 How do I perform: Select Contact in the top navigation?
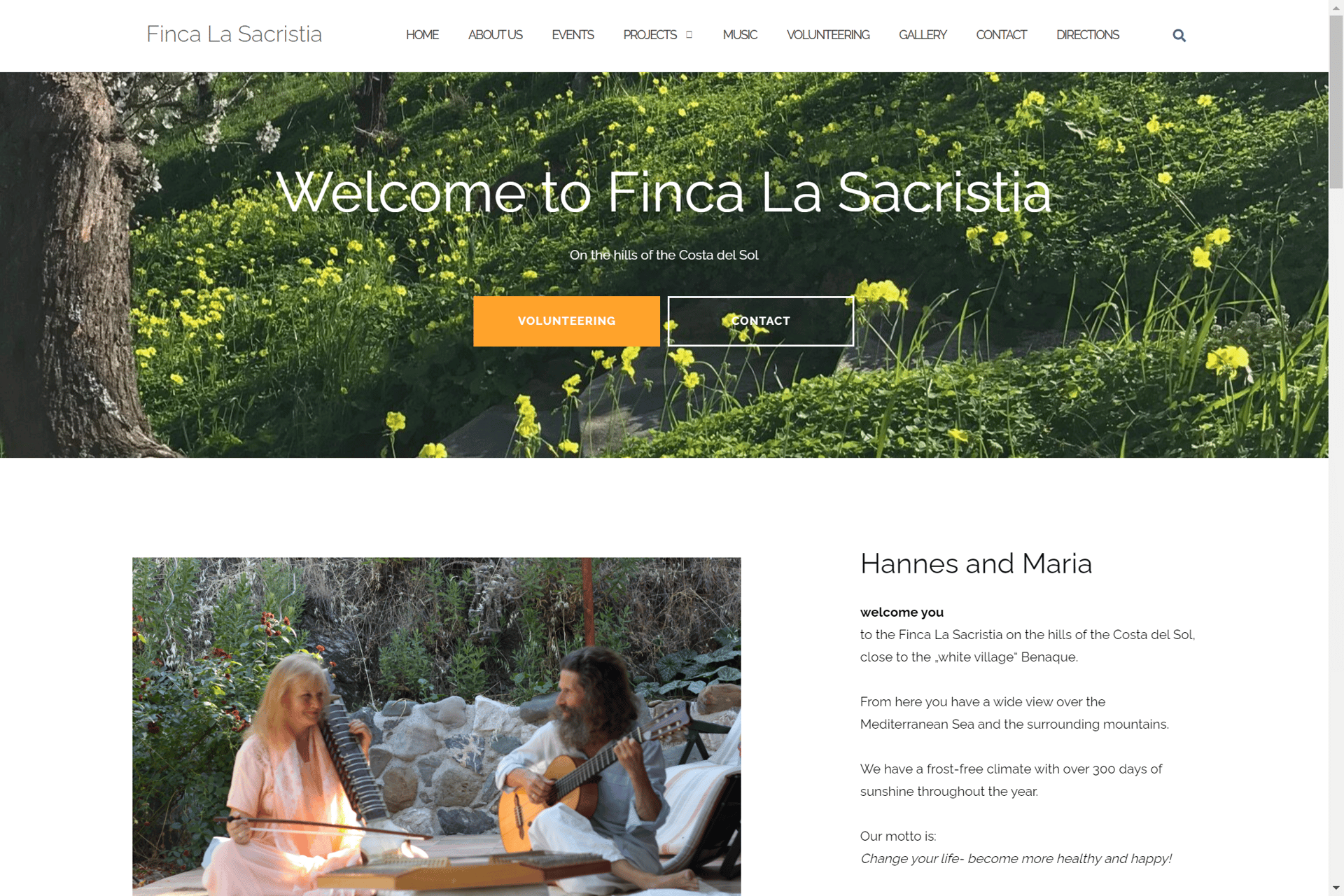(x=1001, y=35)
